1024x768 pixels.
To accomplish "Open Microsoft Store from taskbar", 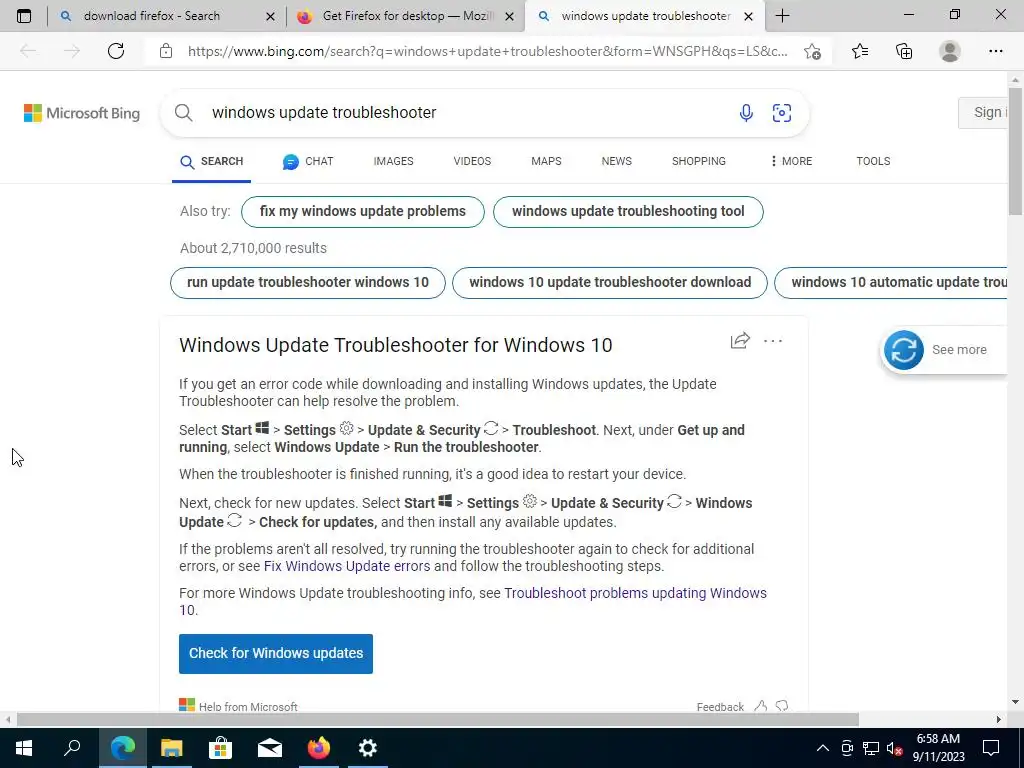I will (x=221, y=748).
